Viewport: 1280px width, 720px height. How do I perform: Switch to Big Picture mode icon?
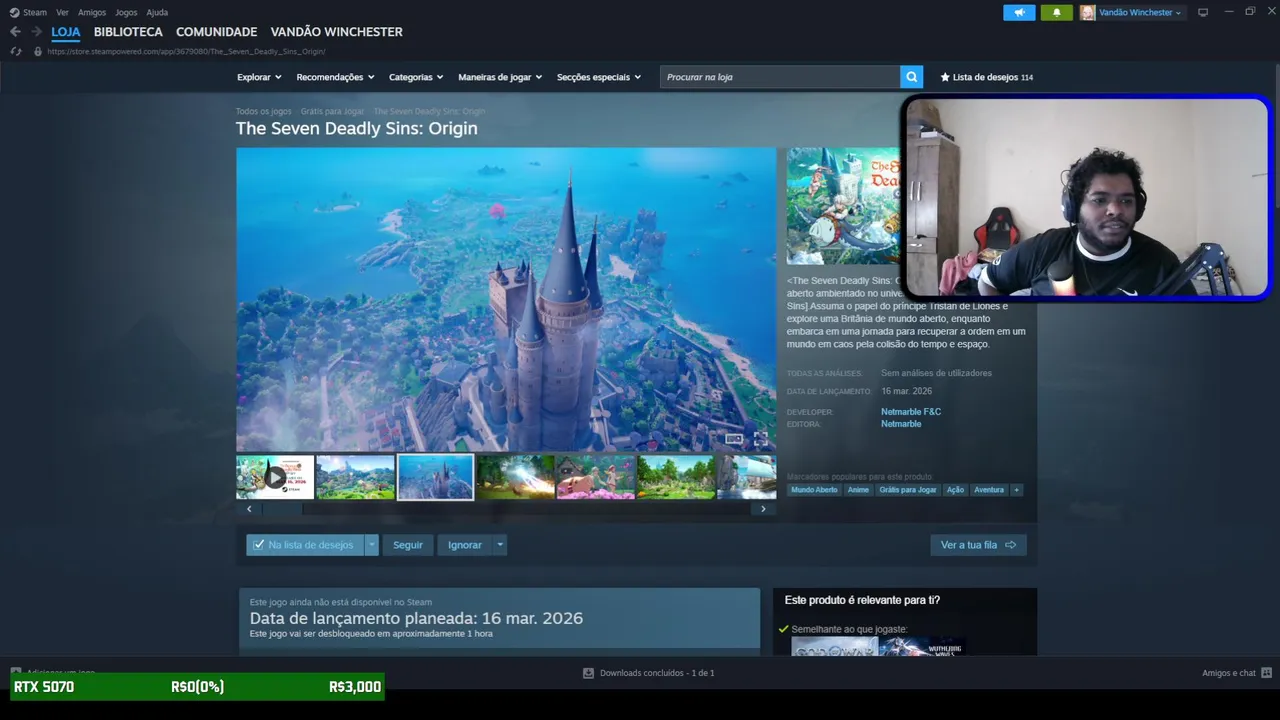click(1203, 12)
